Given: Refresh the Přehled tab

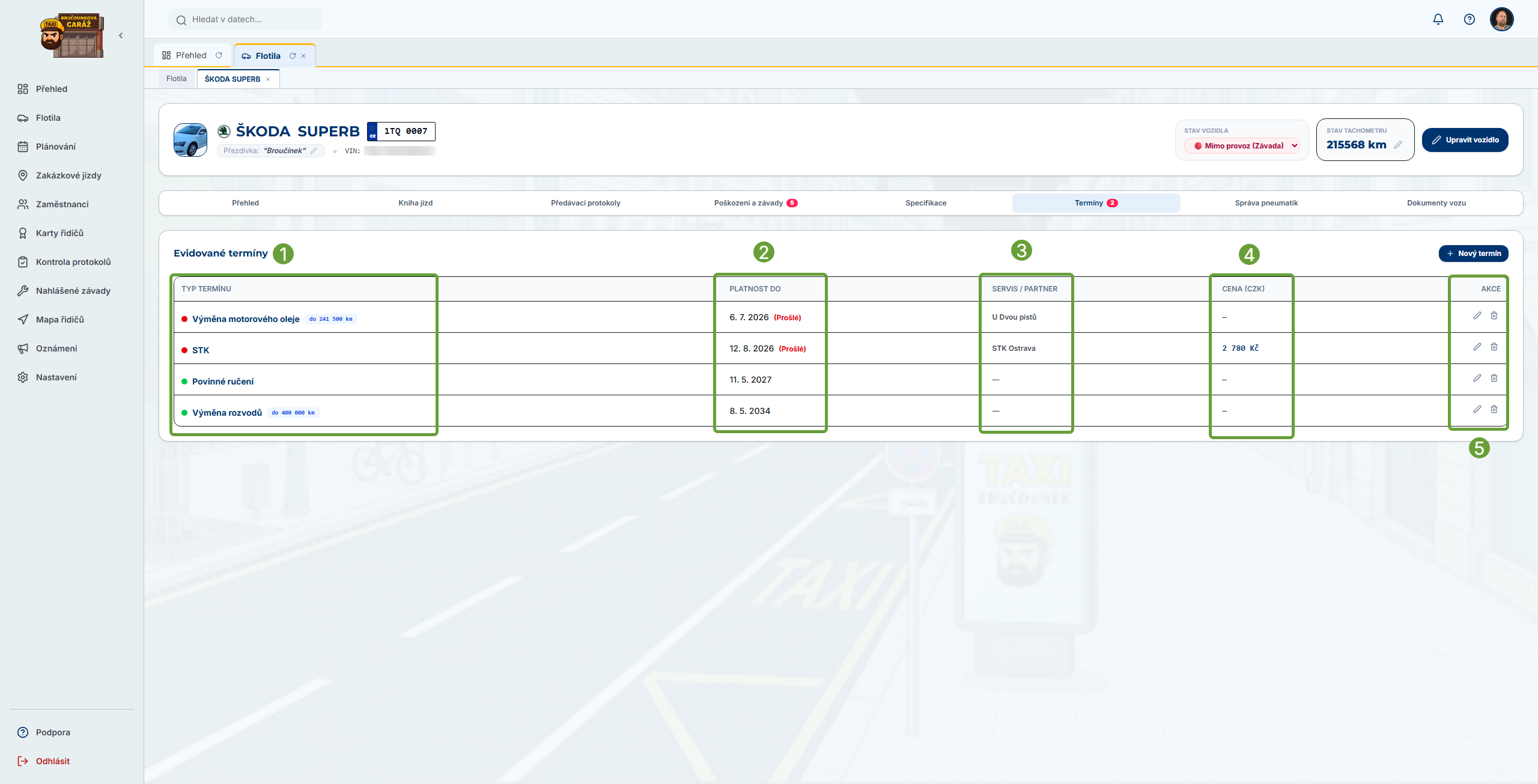Looking at the screenshot, I should coord(219,55).
